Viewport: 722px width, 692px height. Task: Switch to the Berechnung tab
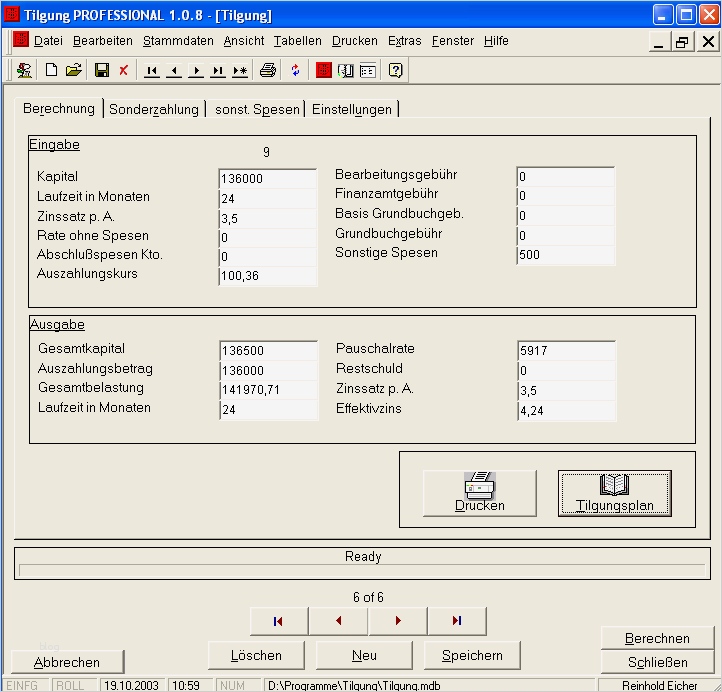[59, 109]
